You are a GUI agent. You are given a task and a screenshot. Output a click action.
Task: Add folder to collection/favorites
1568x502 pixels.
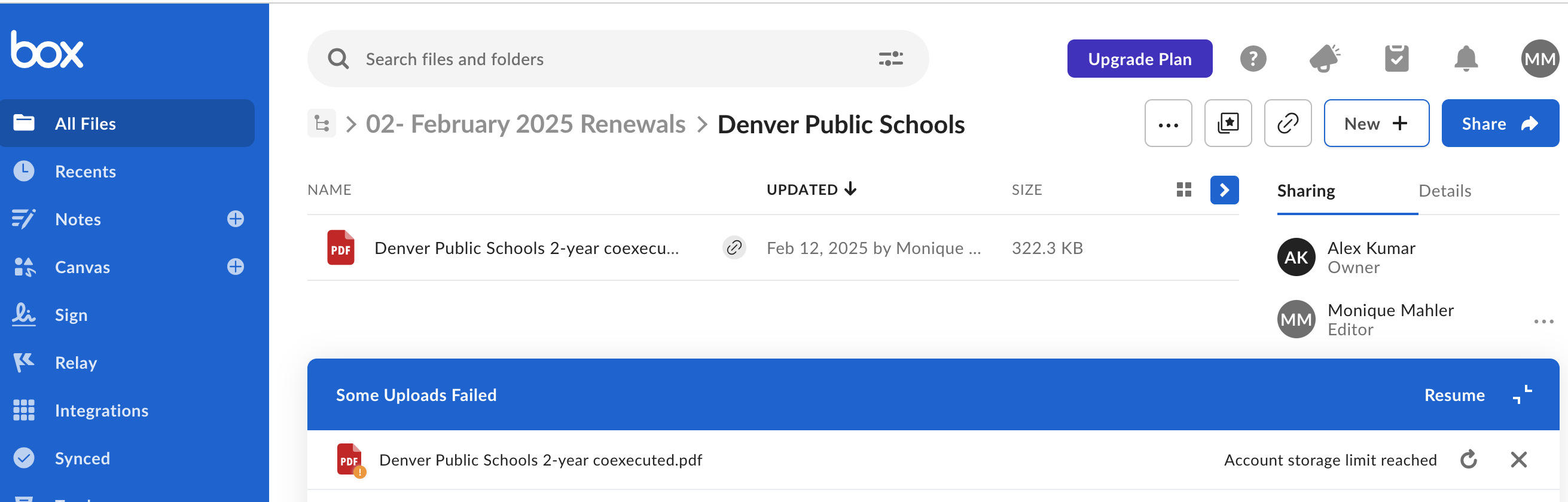tap(1228, 124)
